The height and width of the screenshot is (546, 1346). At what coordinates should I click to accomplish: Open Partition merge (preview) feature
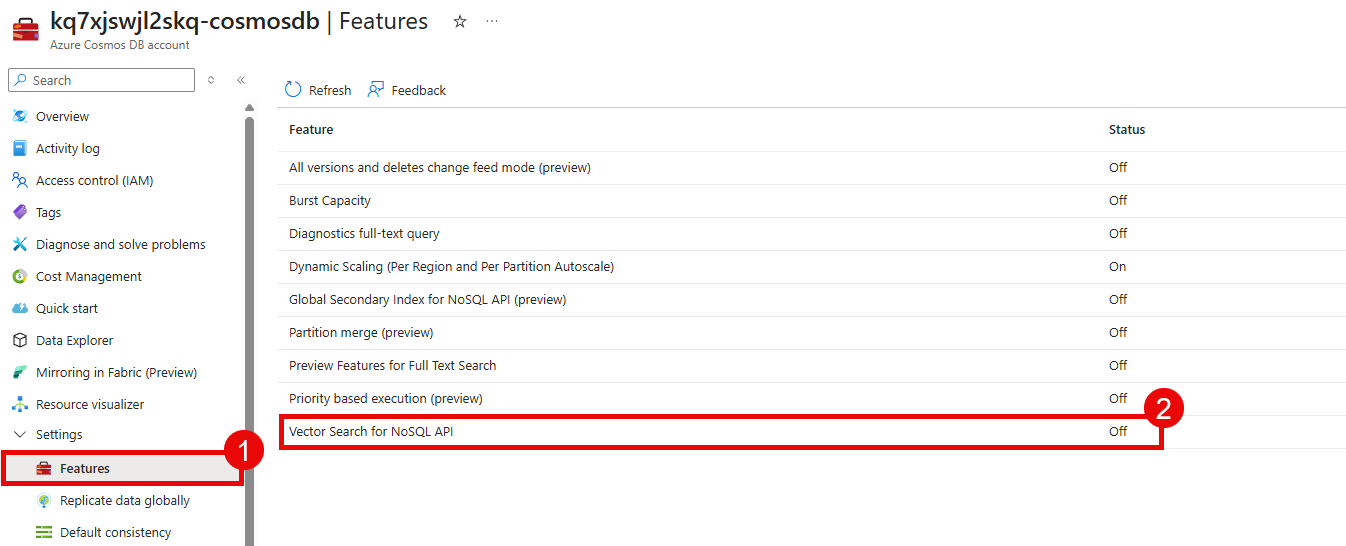(812, 333)
